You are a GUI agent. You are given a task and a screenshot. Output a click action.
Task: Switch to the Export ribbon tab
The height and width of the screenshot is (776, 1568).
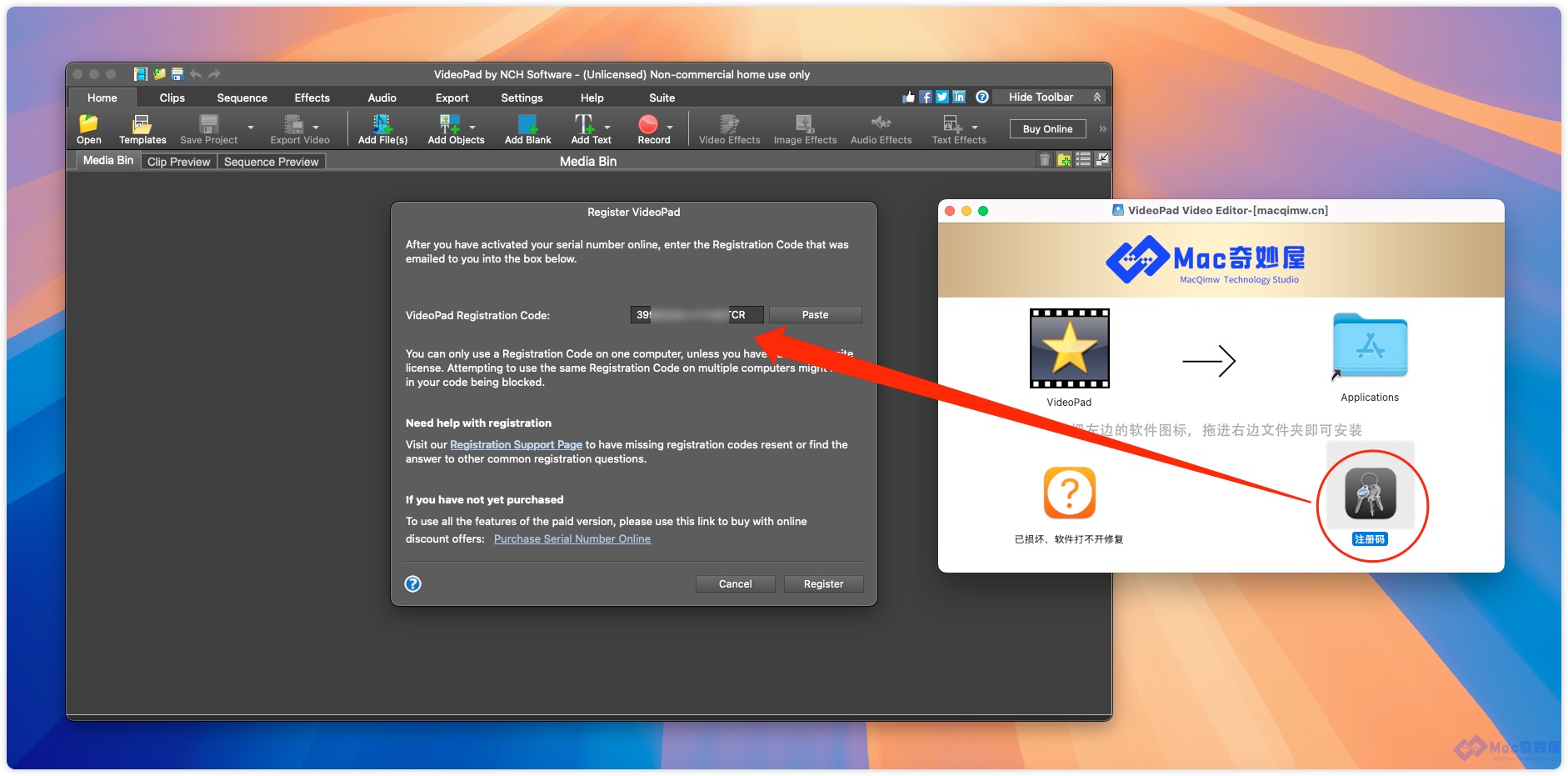coord(452,98)
